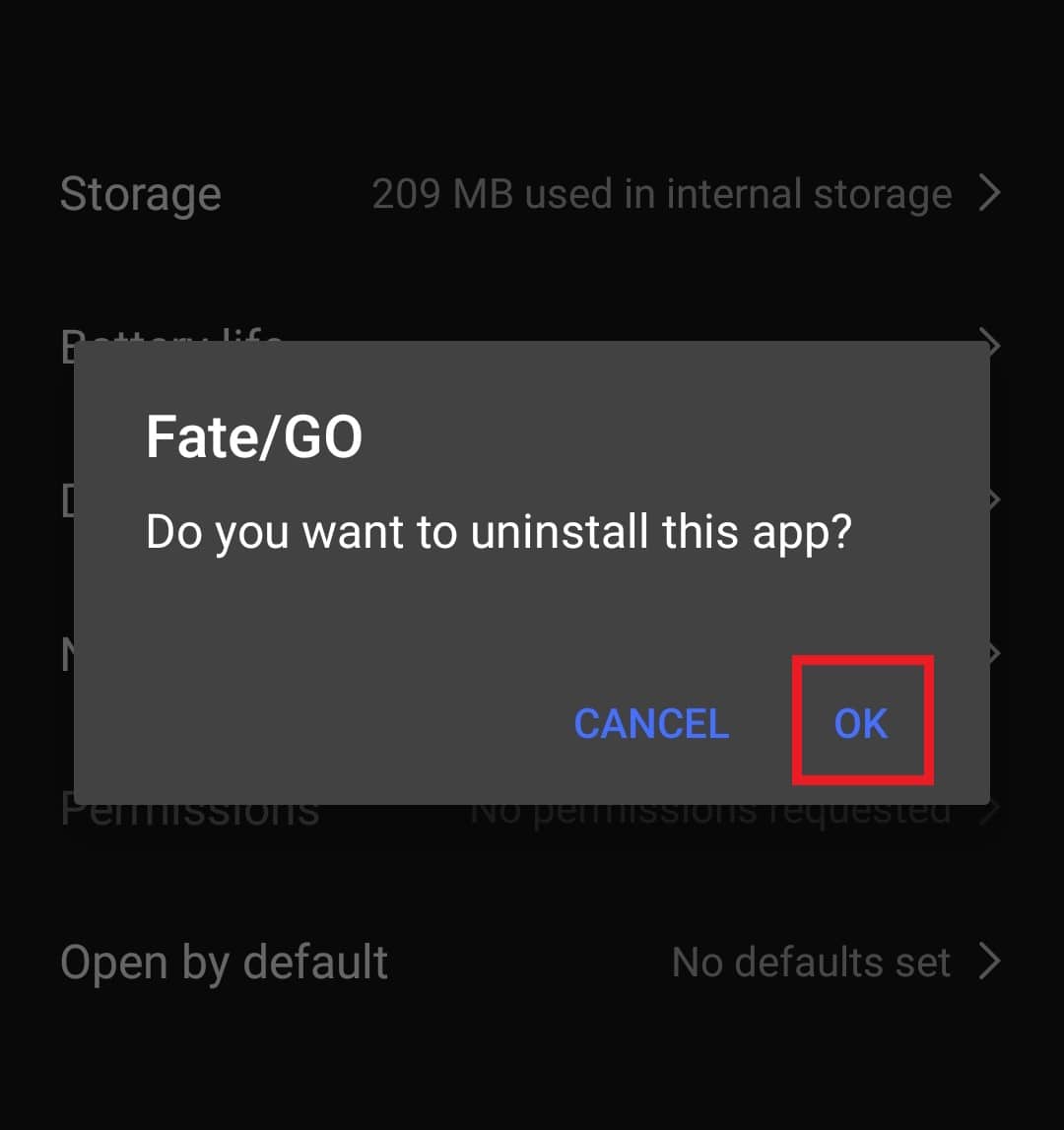Image resolution: width=1064 pixels, height=1130 pixels.
Task: Open the Open by default settings chevron
Action: (990, 963)
